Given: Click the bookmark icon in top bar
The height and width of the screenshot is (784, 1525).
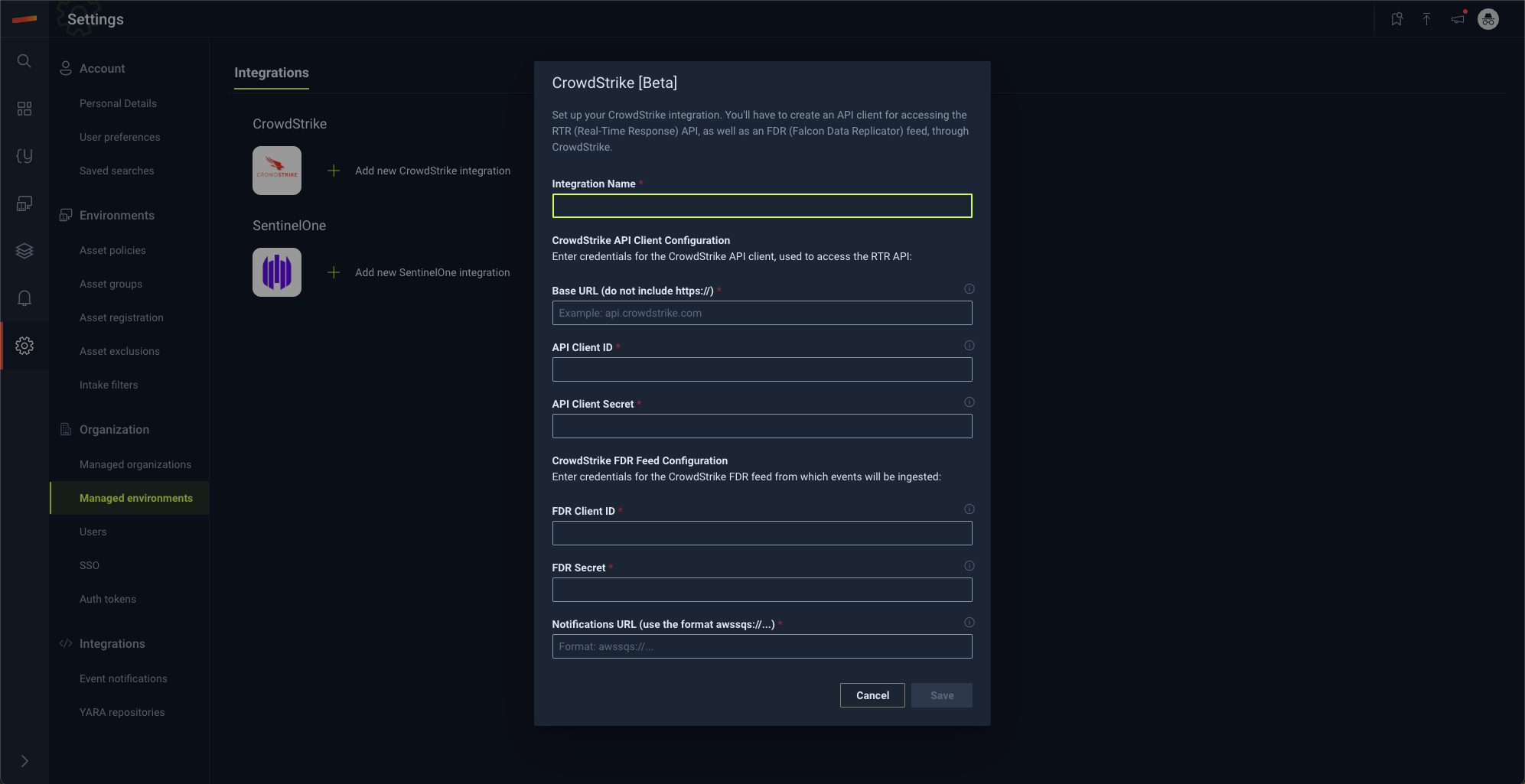Looking at the screenshot, I should pos(1396,19).
